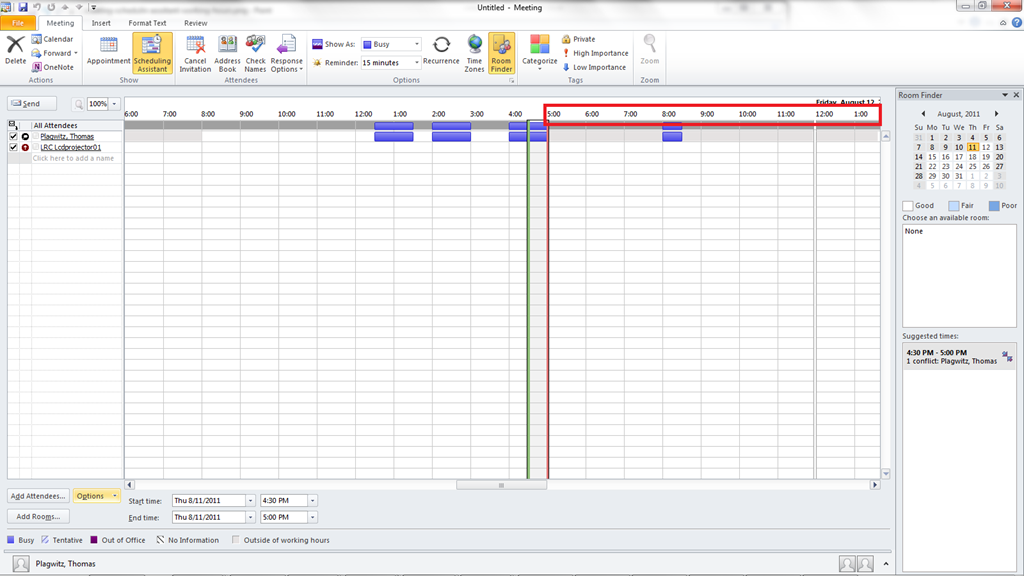
Task: Open the Address Book
Action: (227, 52)
